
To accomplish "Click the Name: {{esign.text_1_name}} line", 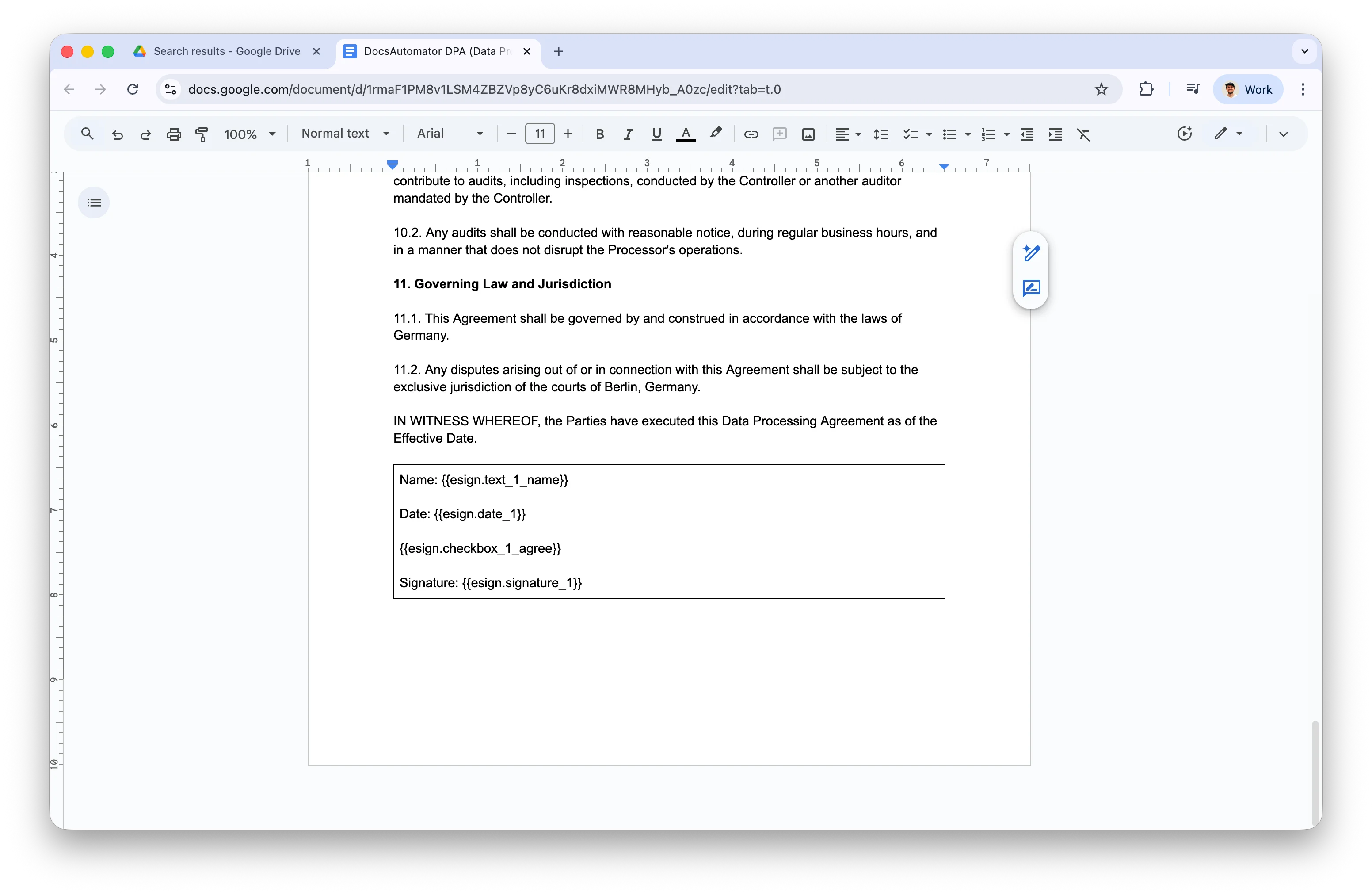I will click(484, 480).
